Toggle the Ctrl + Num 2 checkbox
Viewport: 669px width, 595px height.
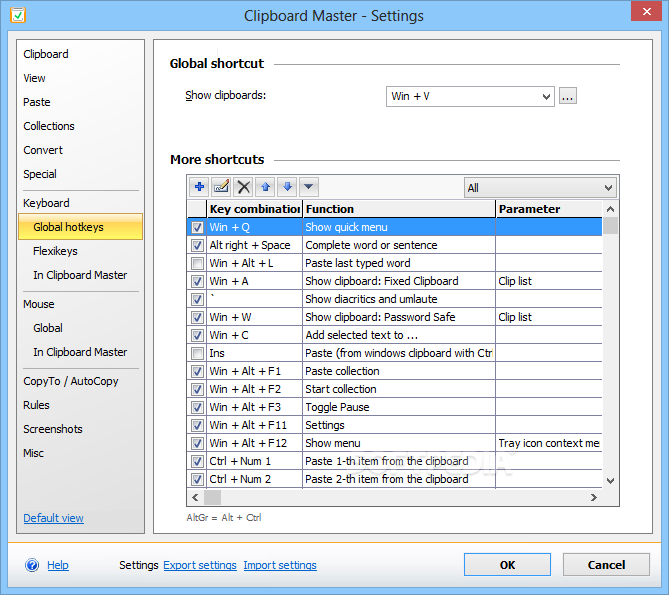pos(197,479)
